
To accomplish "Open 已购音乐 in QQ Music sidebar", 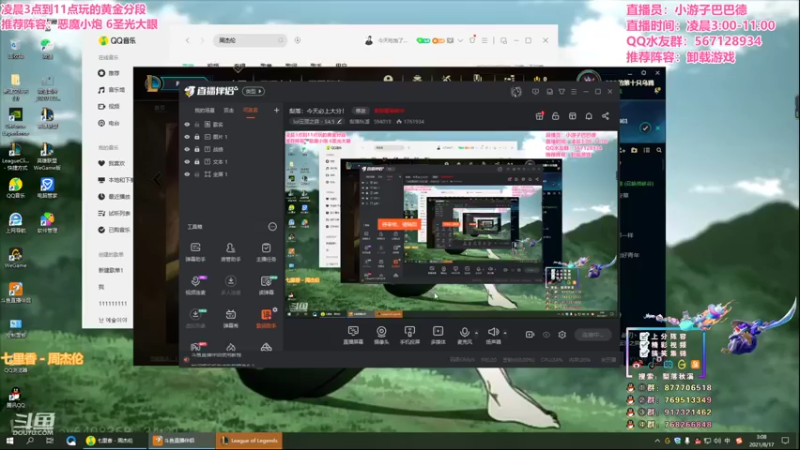I will [114, 230].
